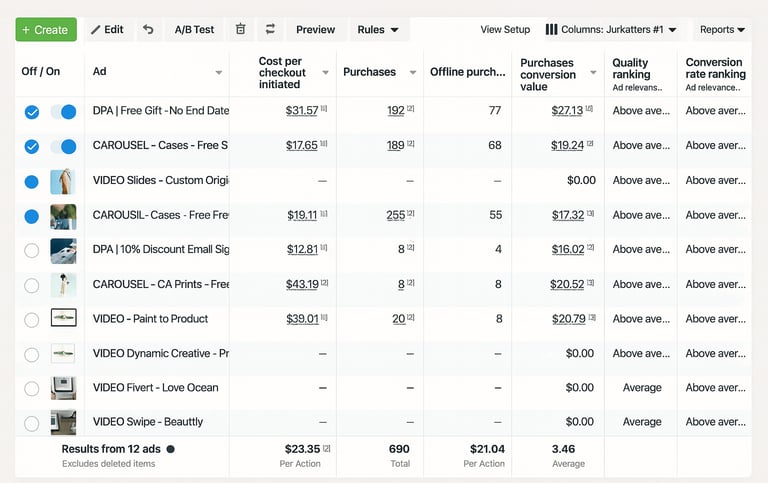768x483 pixels.
Task: Check the VIDEO Swipe Beauttly checkbox
Action: (32, 423)
